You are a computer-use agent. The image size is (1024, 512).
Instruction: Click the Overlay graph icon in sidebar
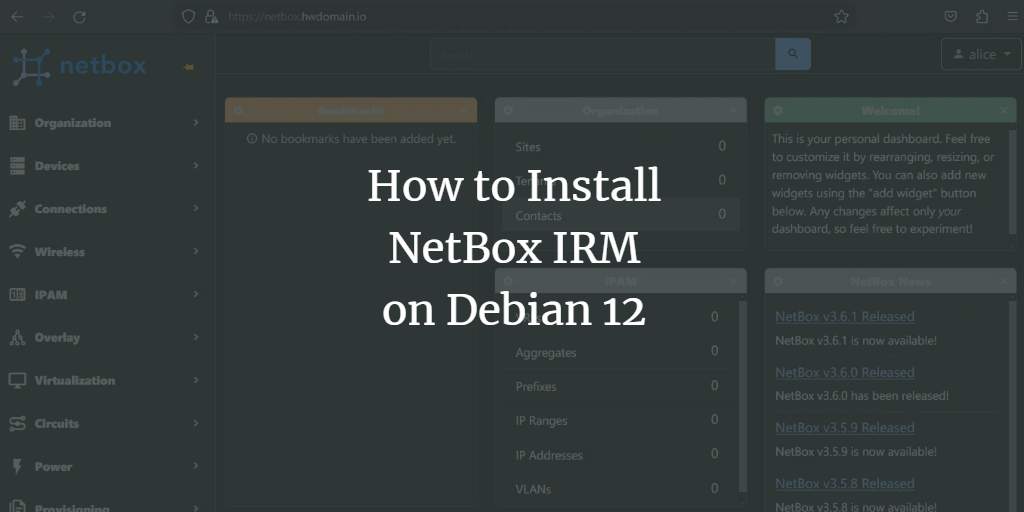tap(17, 338)
